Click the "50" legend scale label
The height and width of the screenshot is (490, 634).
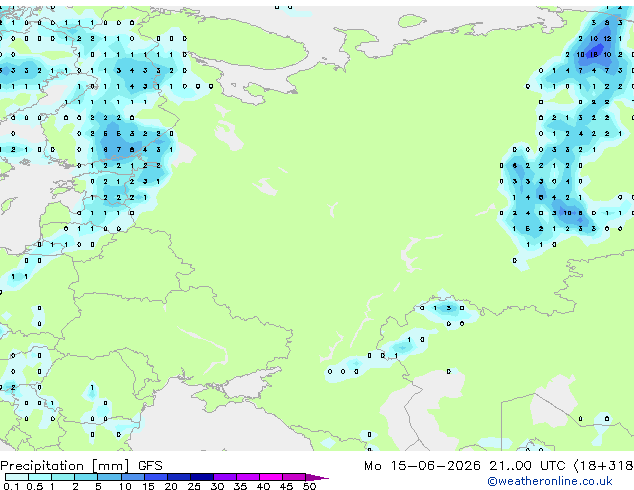coord(309,486)
